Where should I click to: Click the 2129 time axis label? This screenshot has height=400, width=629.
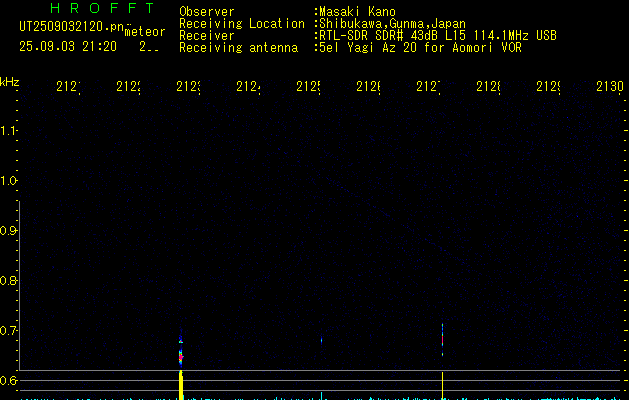pos(548,87)
